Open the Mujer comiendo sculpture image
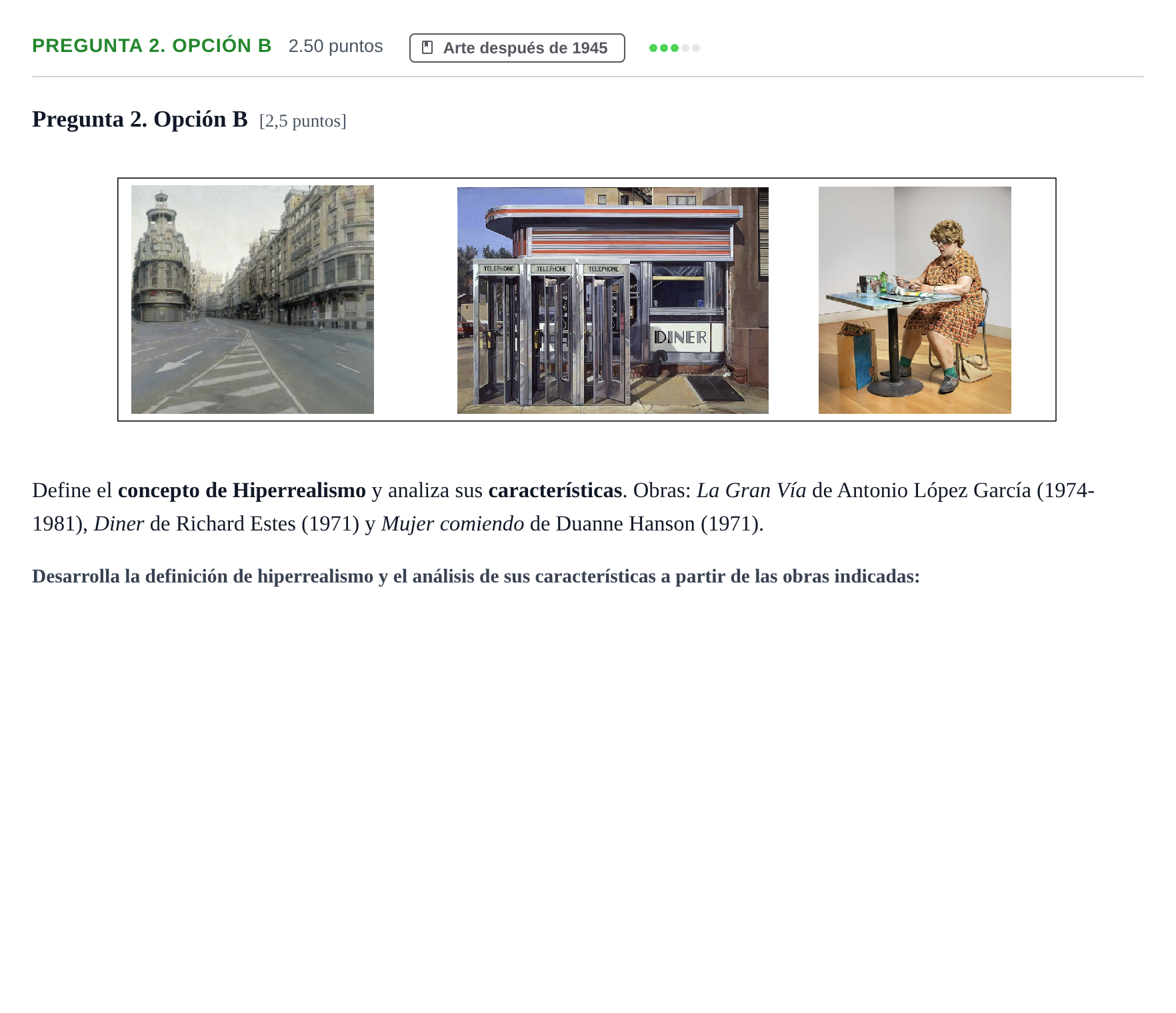 915,300
